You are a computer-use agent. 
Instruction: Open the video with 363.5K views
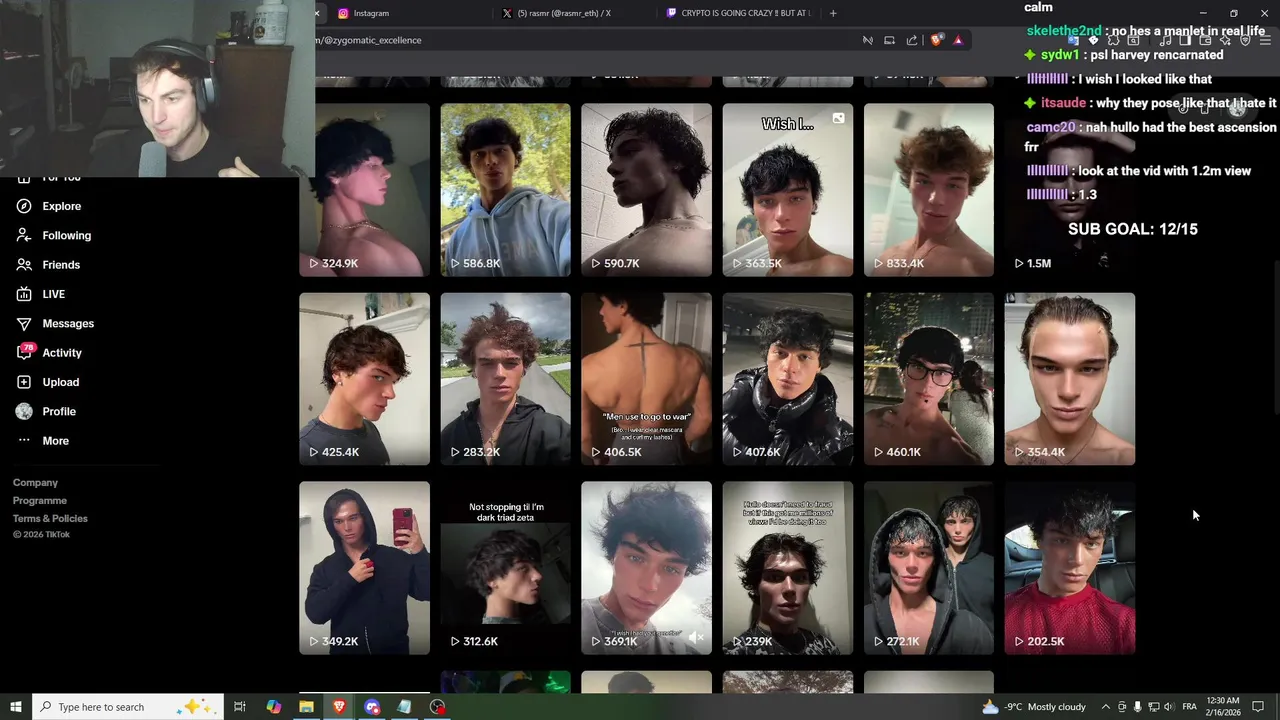[788, 190]
